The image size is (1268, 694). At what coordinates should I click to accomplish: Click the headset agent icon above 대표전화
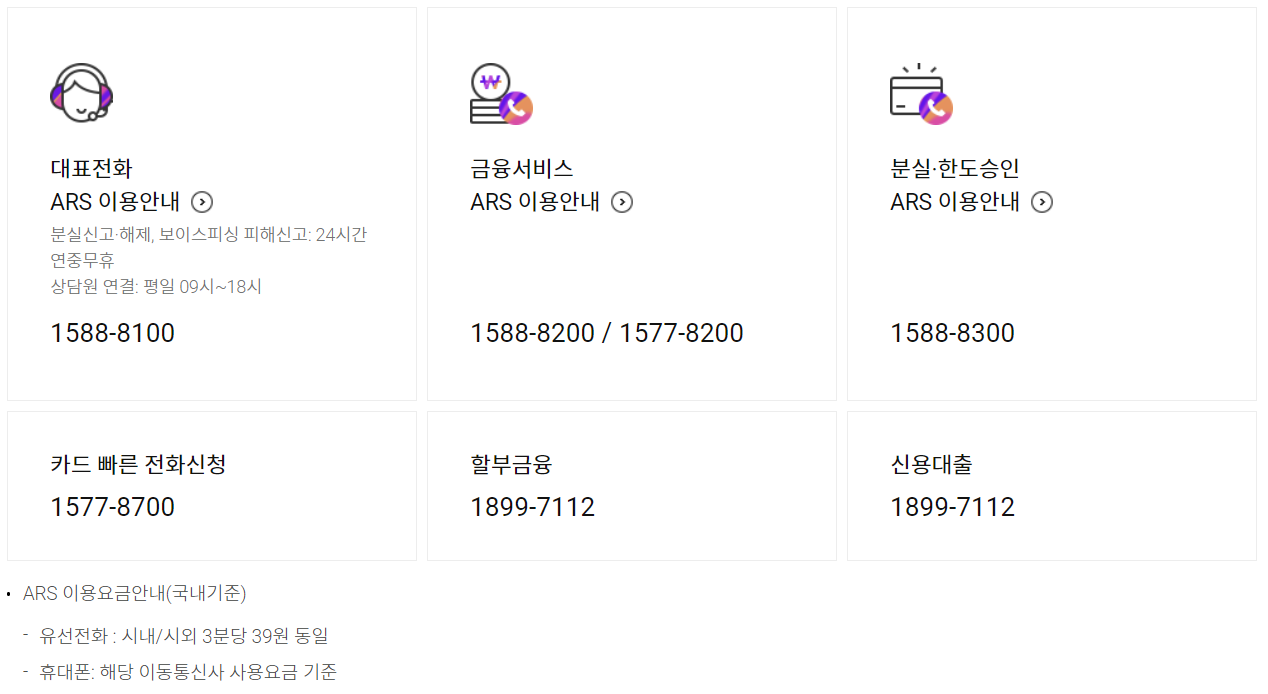click(x=82, y=93)
